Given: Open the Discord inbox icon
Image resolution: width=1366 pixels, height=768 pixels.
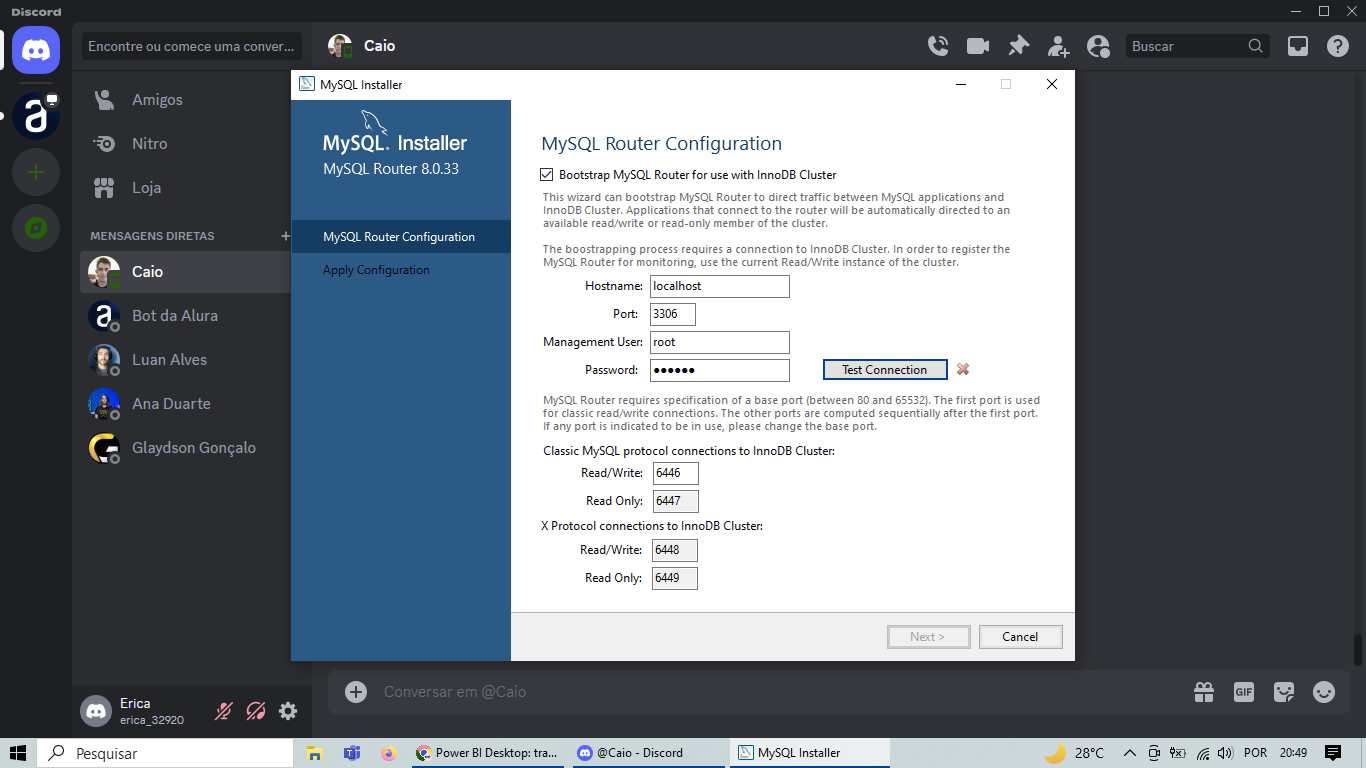Looking at the screenshot, I should 1297,46.
